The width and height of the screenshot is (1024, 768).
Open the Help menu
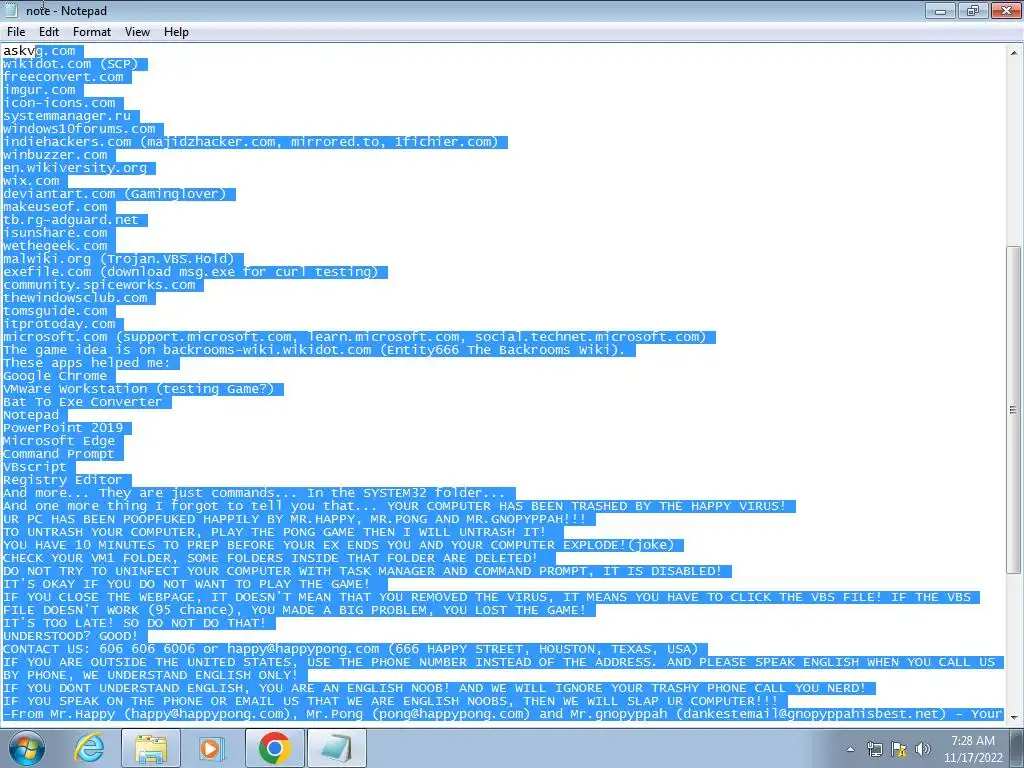pos(176,32)
